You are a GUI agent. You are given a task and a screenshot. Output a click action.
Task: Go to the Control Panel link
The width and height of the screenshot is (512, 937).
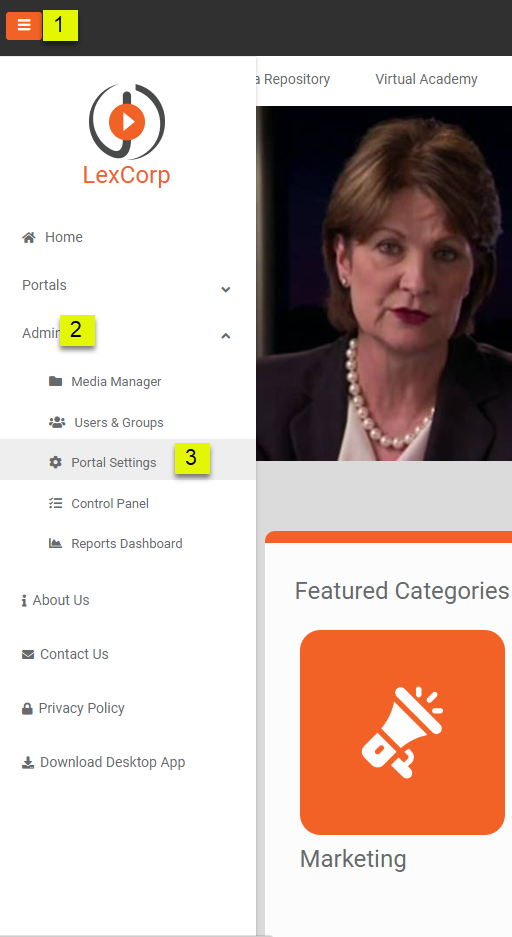click(110, 503)
